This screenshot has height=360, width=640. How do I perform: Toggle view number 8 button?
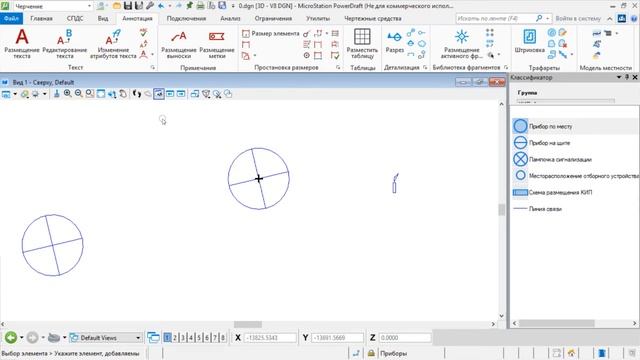pyautogui.click(x=223, y=338)
